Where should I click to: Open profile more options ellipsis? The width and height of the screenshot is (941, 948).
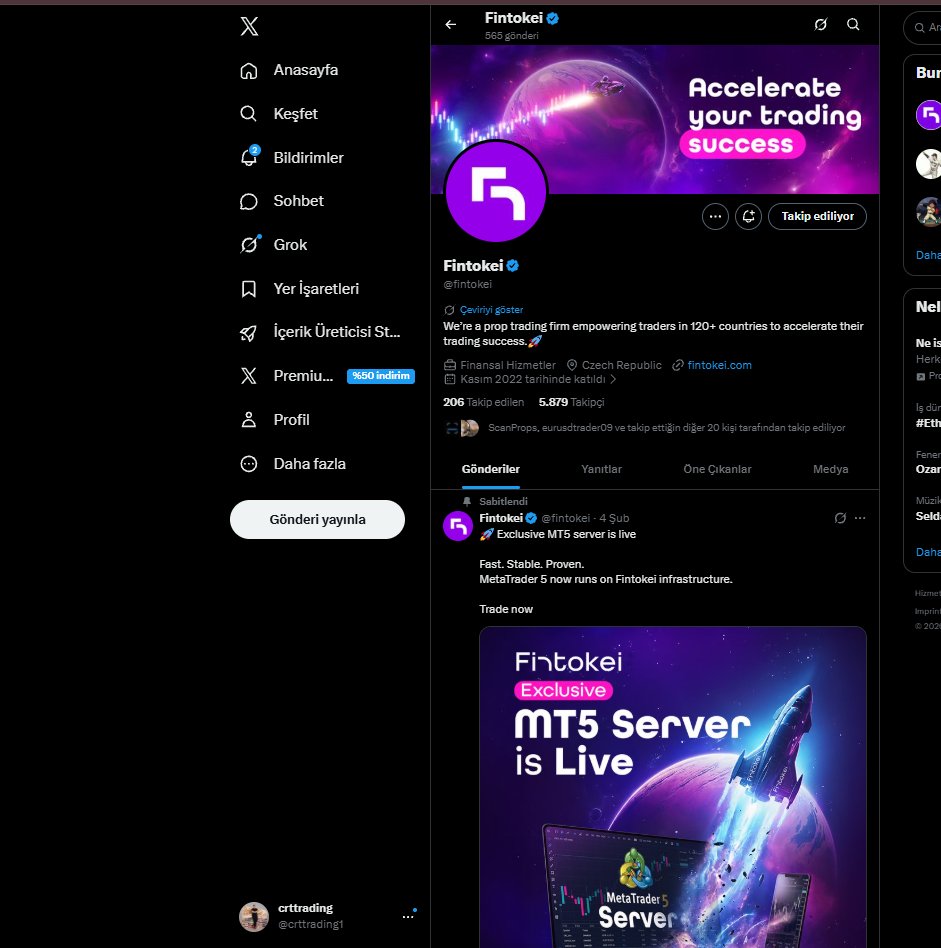point(715,216)
